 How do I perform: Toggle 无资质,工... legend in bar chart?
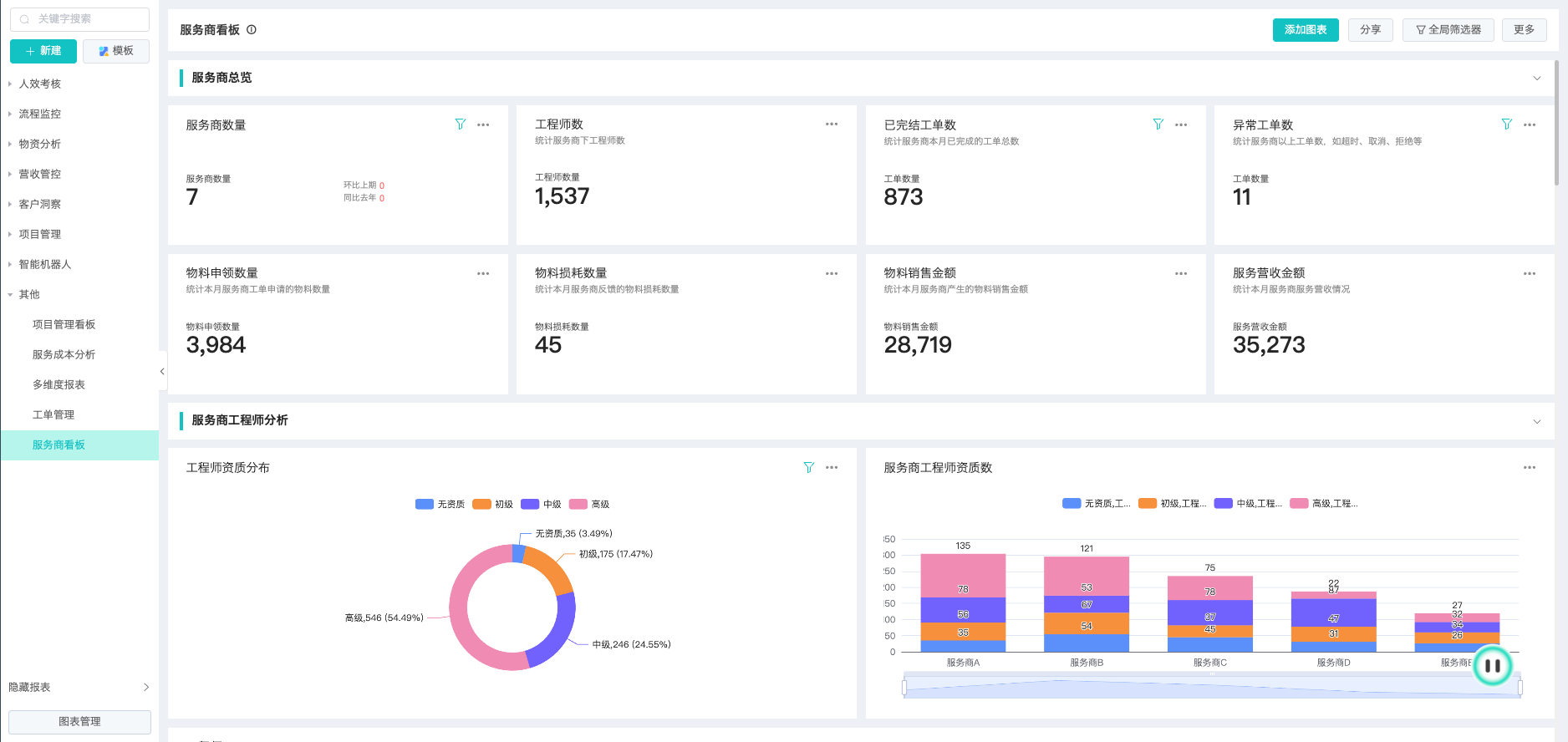click(1097, 503)
